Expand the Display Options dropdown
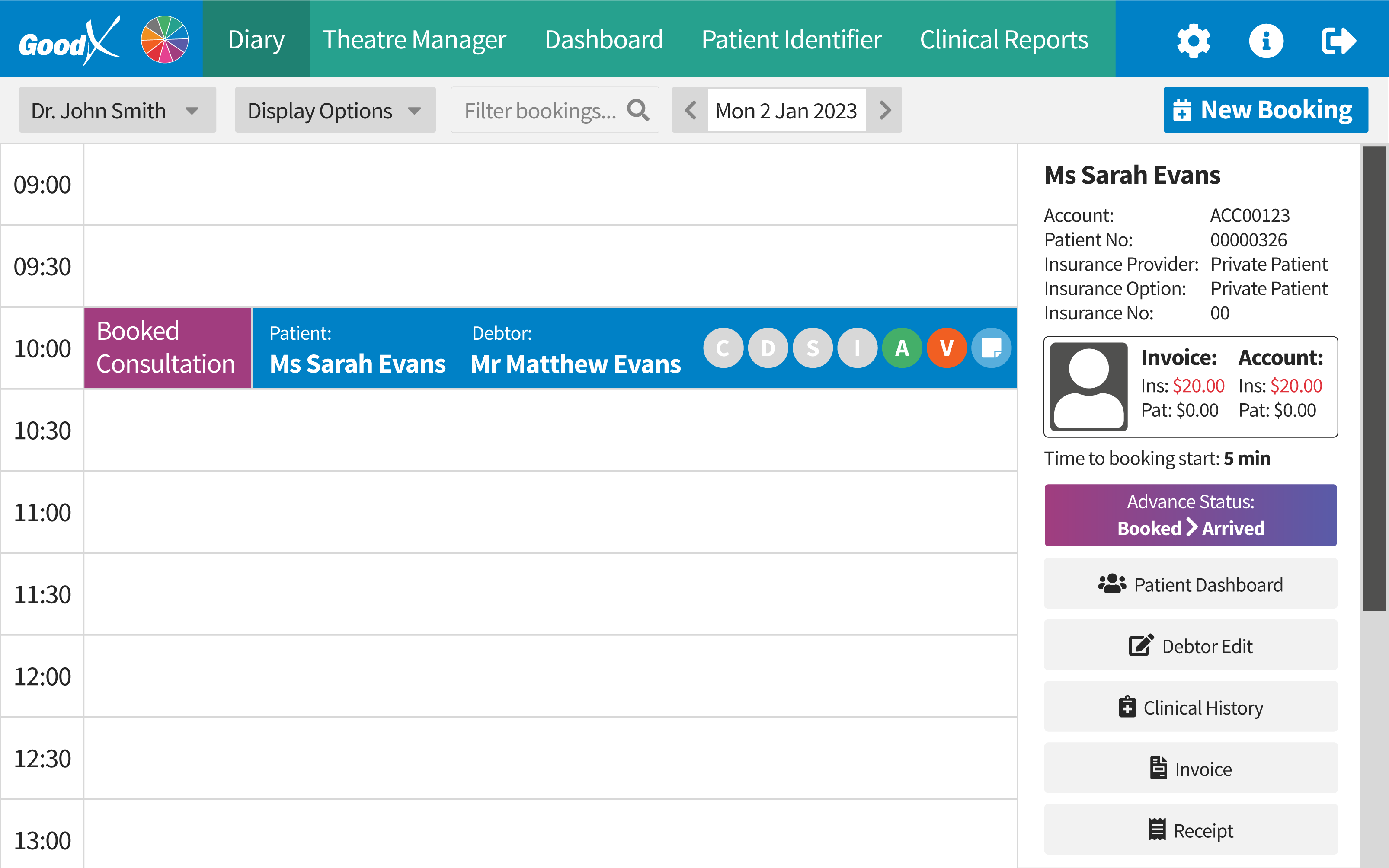Viewport: 1389px width, 868px height. (335, 110)
